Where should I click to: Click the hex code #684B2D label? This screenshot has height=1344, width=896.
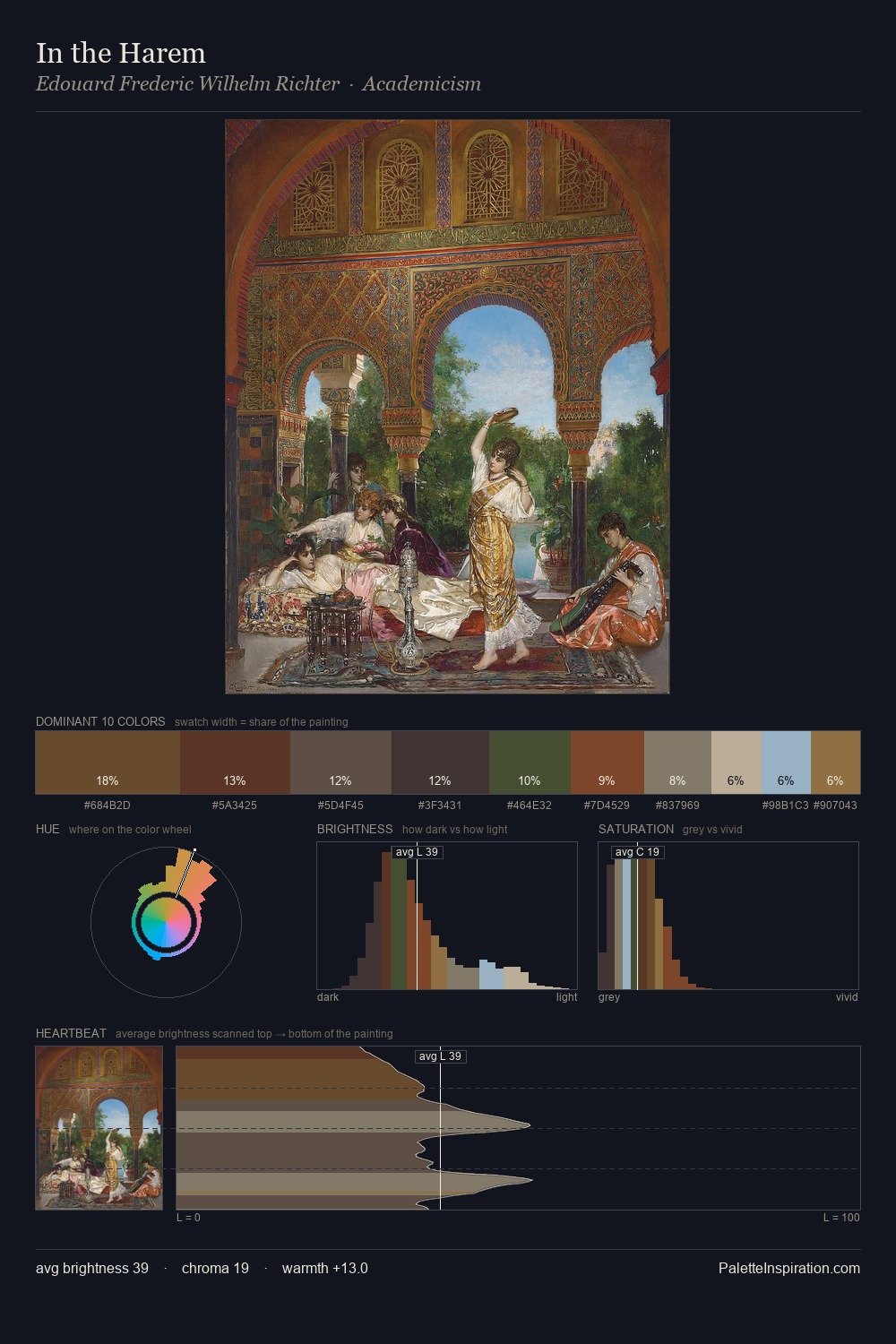coord(108,805)
